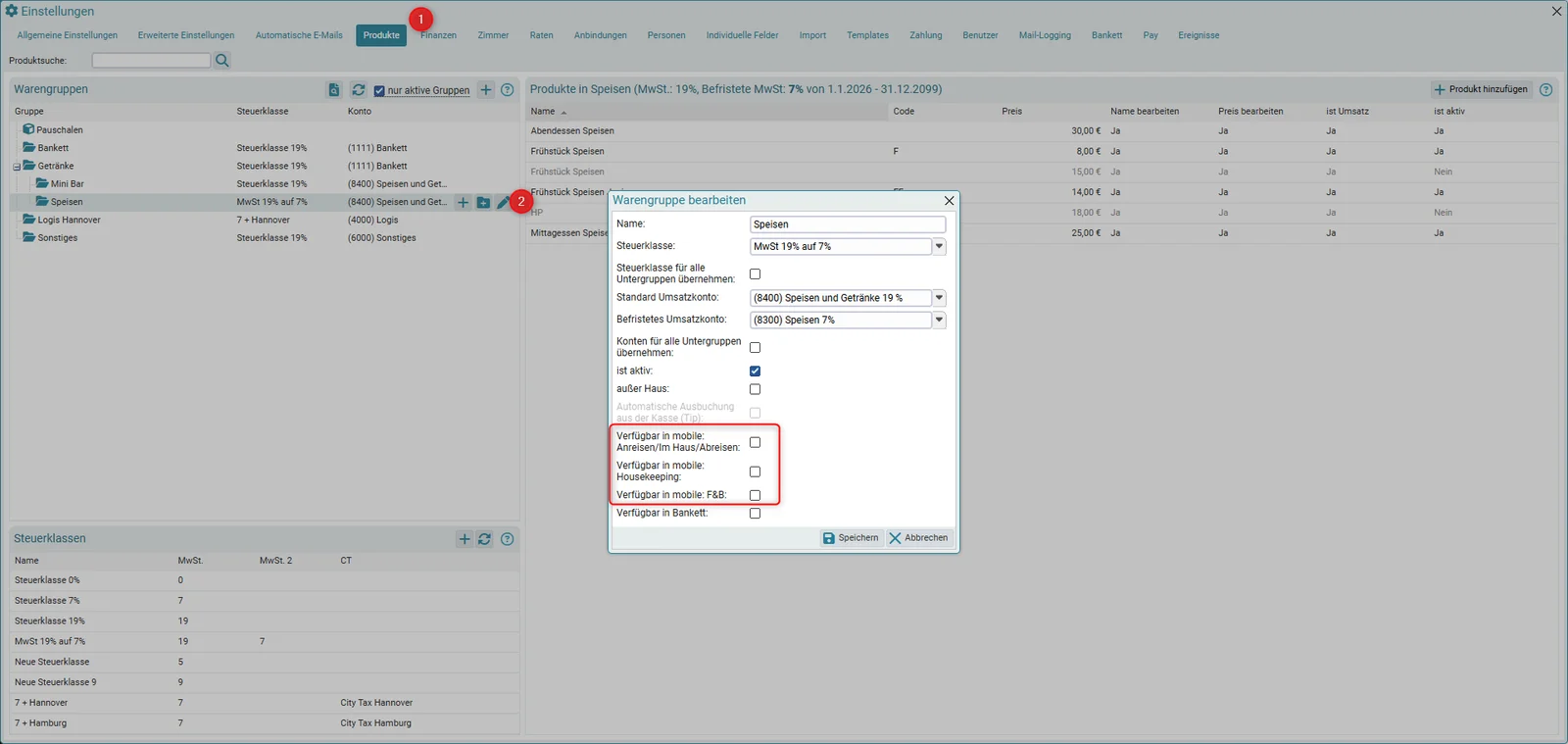Enable Verfügbar in mobile: F&B

point(755,495)
